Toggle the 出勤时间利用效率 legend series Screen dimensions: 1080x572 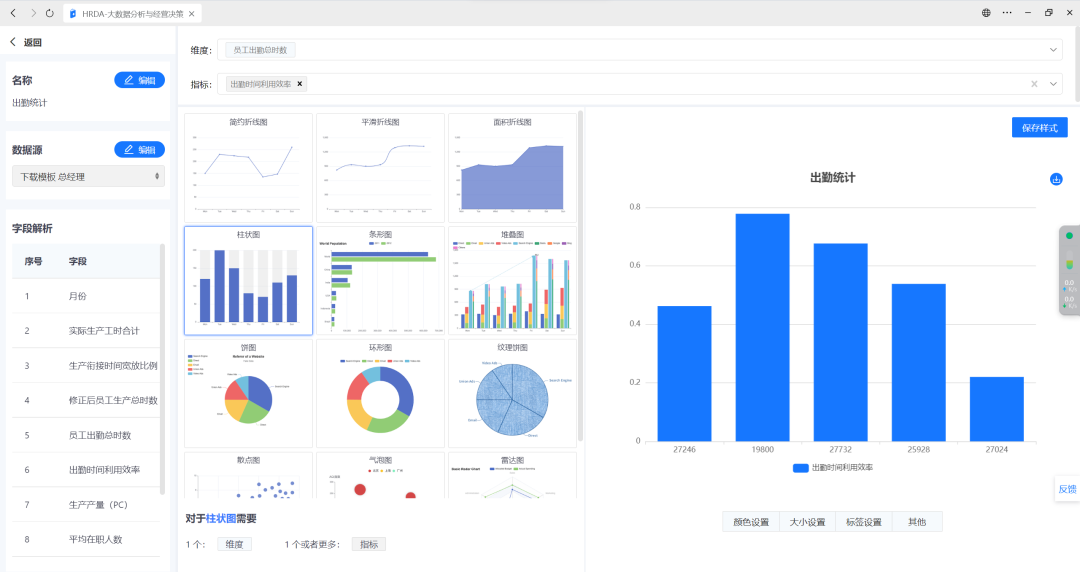[x=832, y=467]
